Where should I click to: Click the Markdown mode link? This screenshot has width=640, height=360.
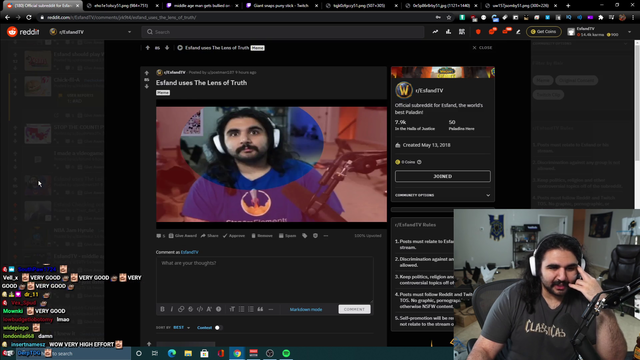306,309
